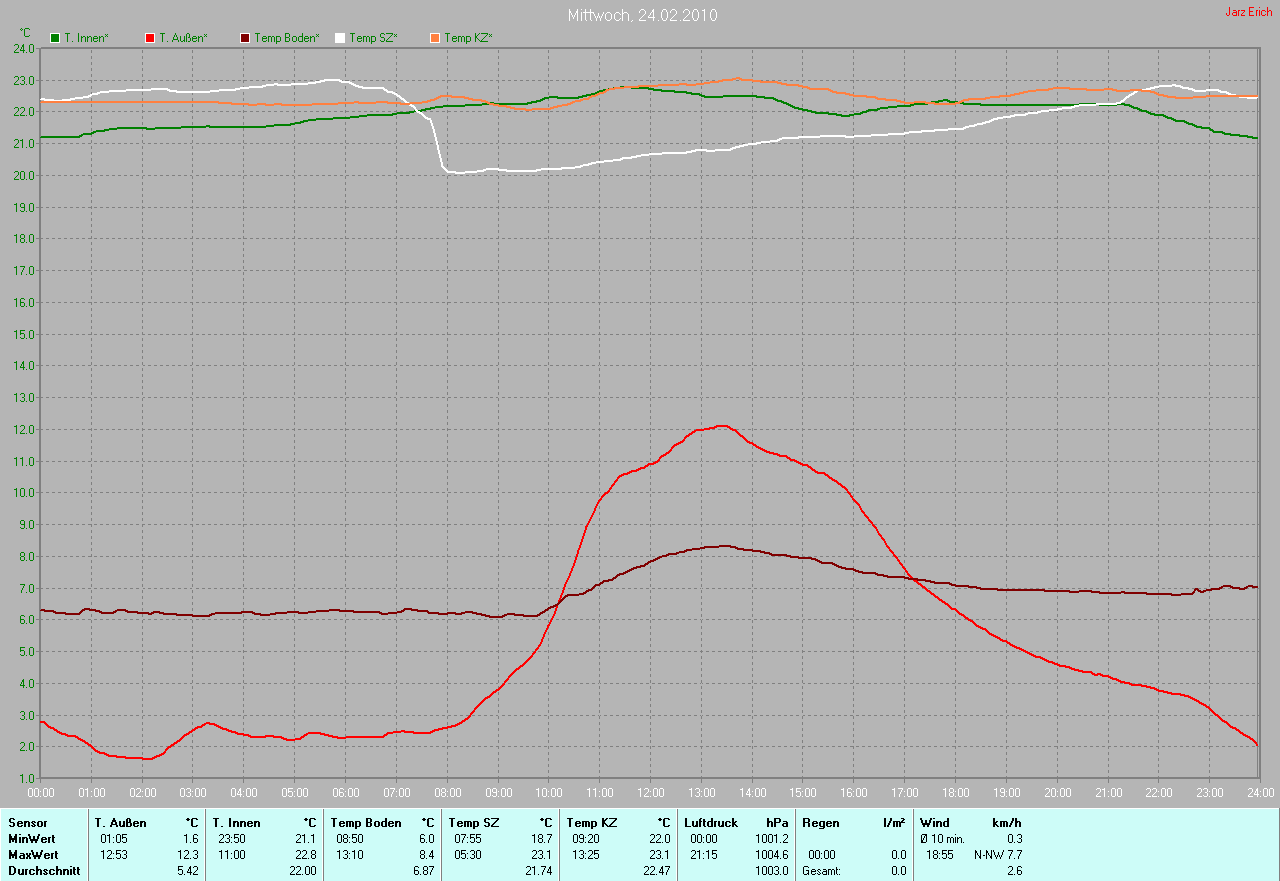Click the Luftdruck maximum value 1004.6
This screenshot has width=1280, height=881.
click(771, 855)
